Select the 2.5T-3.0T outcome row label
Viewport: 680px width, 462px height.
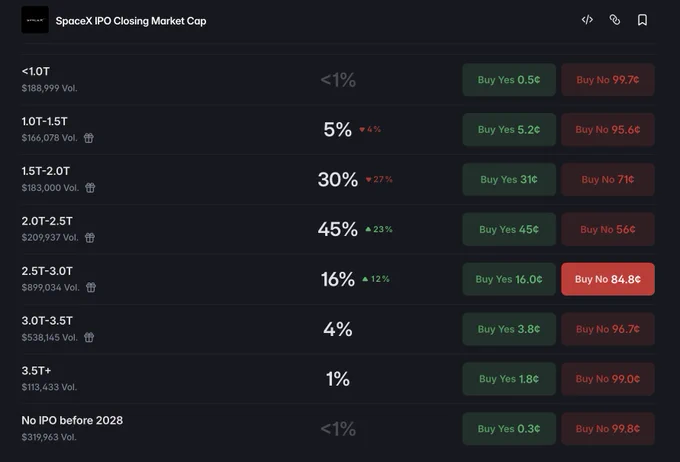coord(47,271)
